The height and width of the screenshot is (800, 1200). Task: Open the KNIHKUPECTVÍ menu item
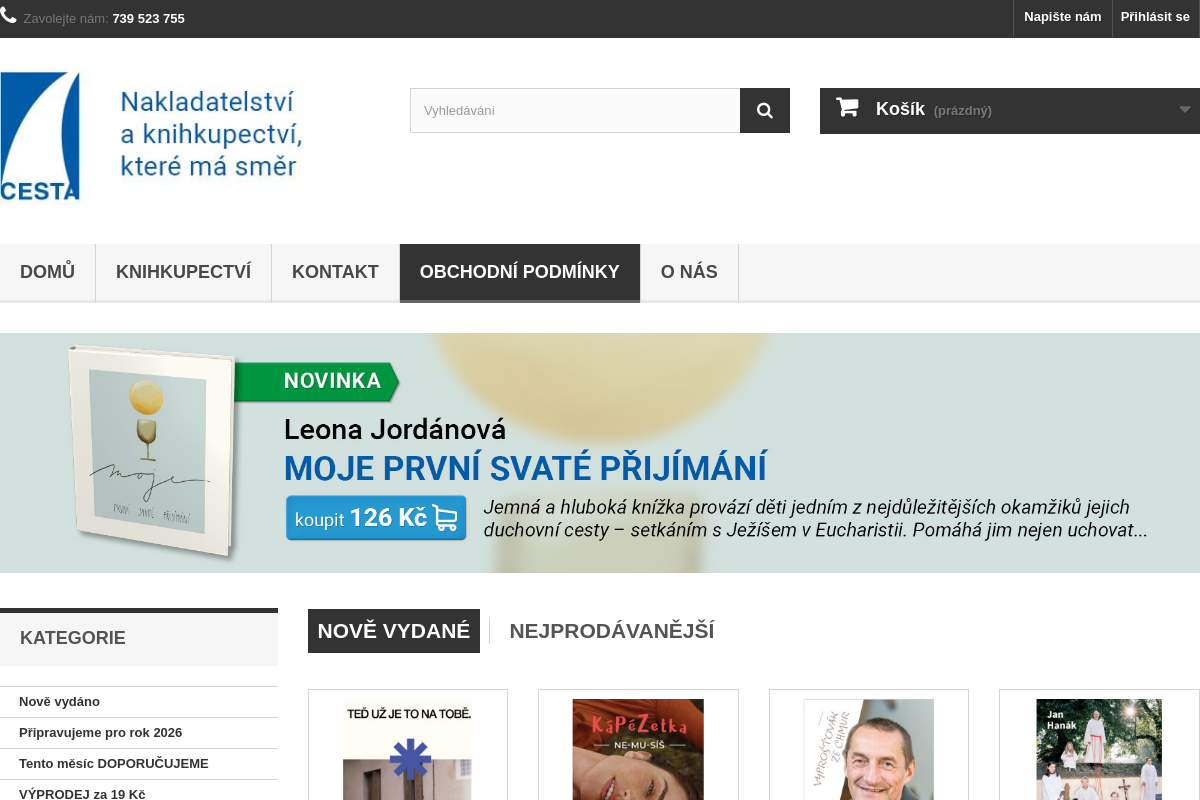click(x=183, y=272)
